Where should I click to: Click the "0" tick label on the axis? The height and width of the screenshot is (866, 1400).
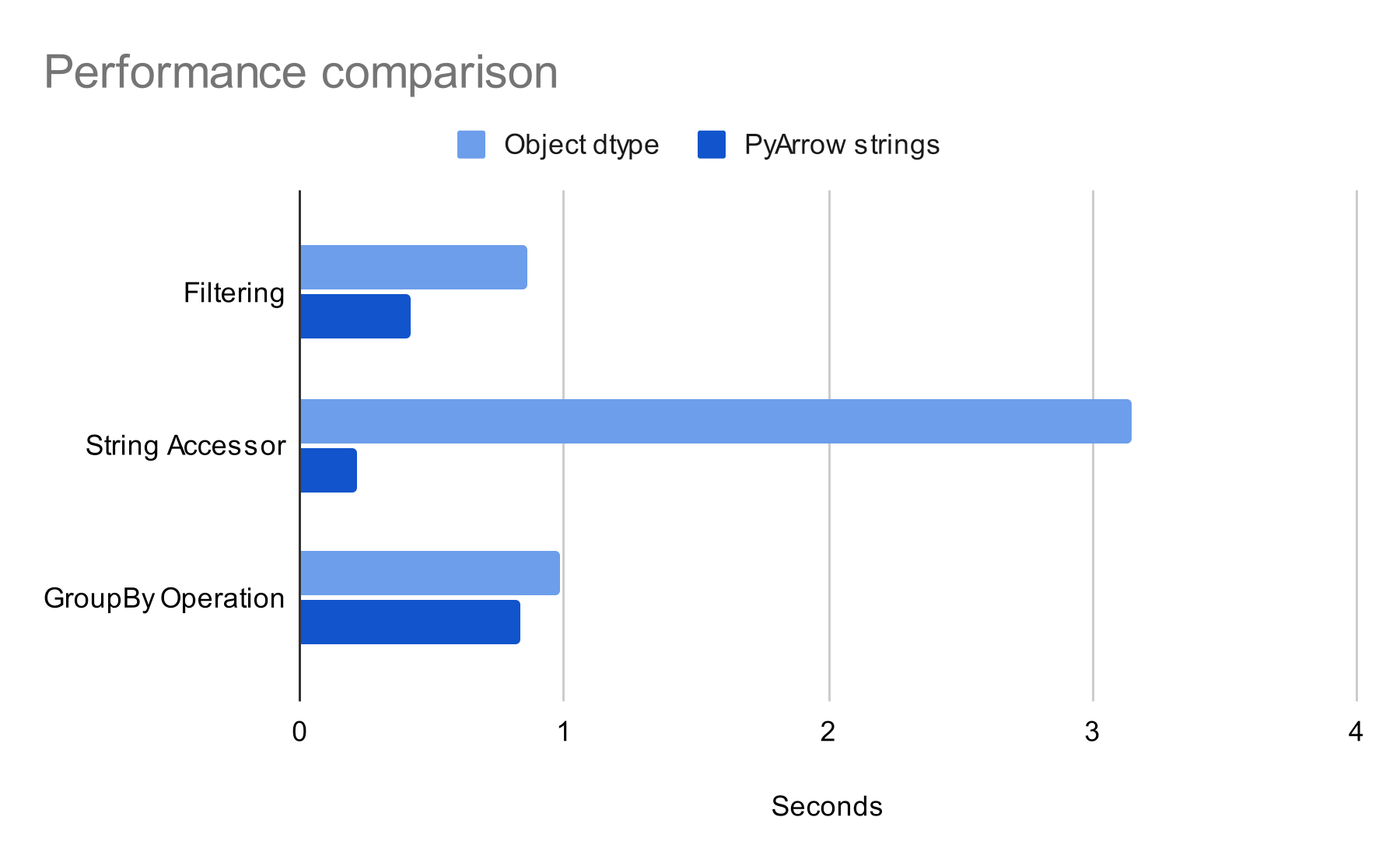tap(299, 732)
